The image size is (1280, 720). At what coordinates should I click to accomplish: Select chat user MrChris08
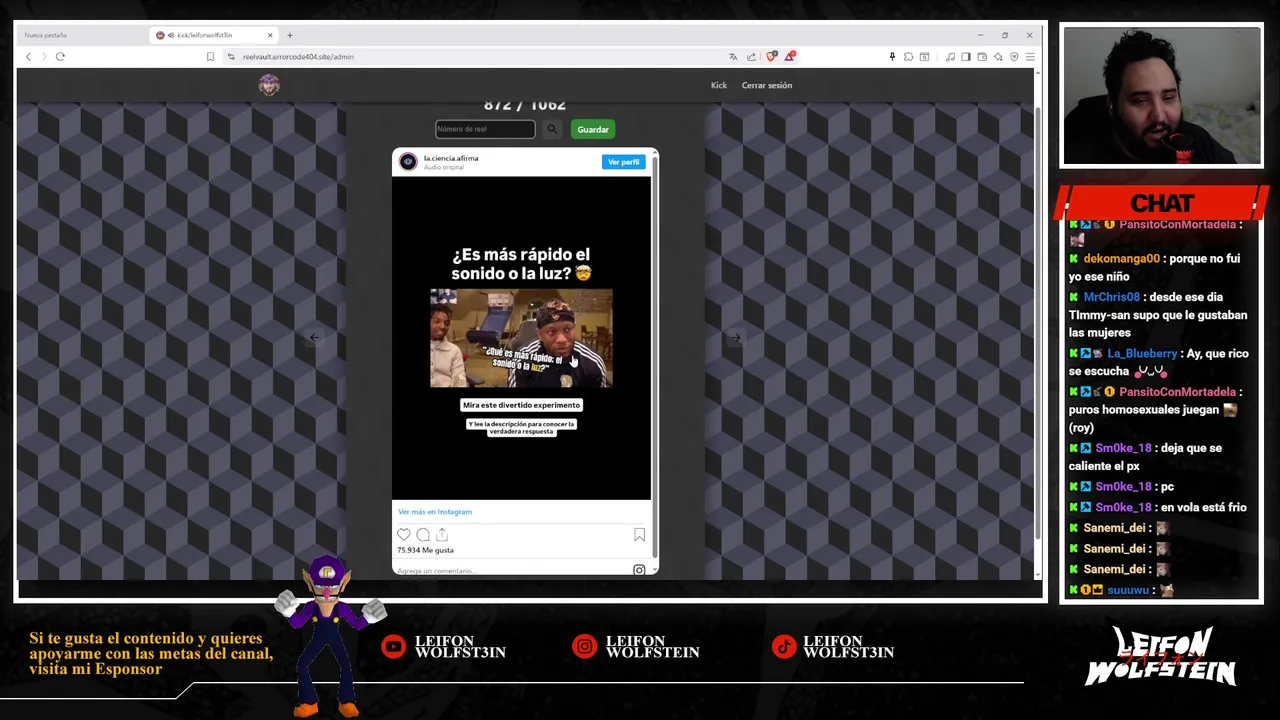point(1111,297)
